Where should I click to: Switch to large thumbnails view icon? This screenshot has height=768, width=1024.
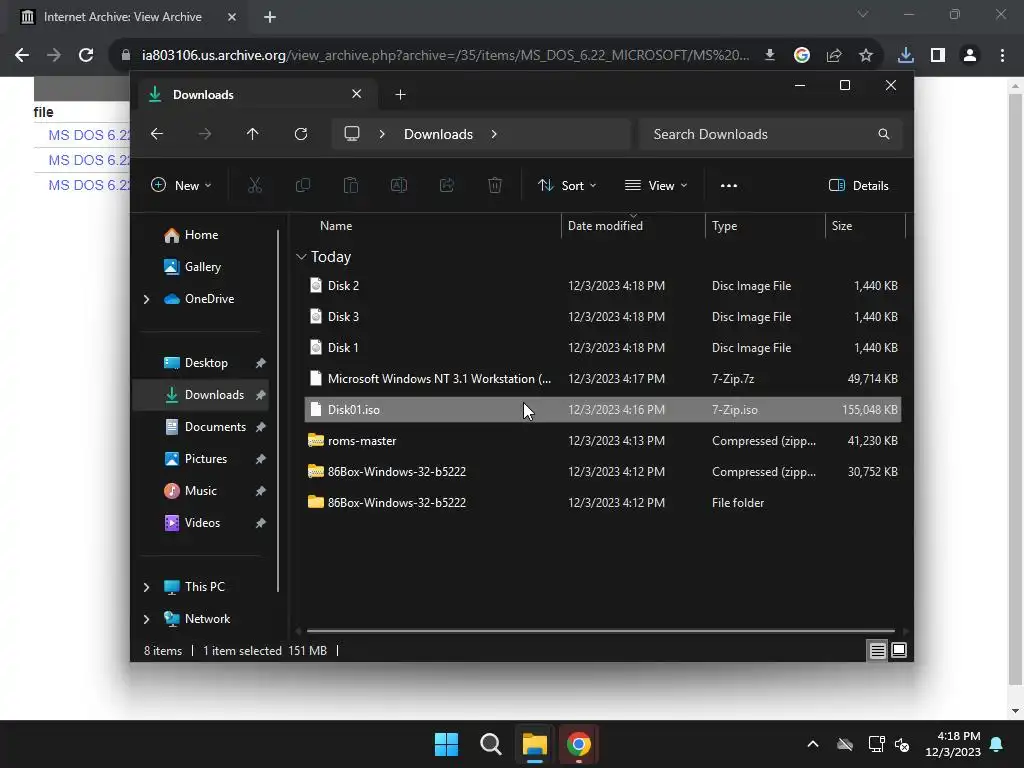click(899, 650)
